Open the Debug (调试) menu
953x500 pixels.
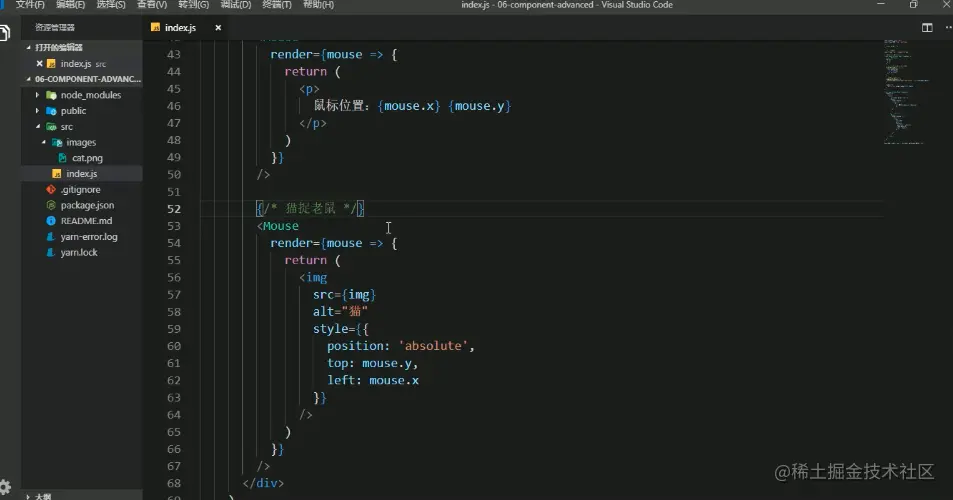(x=235, y=5)
